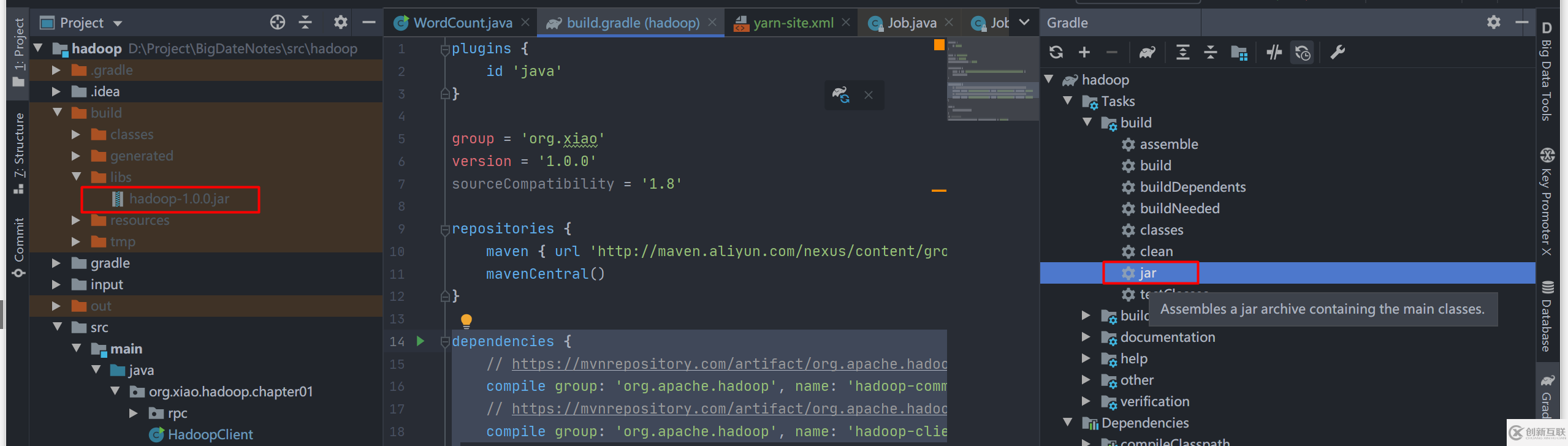Collapse plugins block fold marker
Screen dimensions: 1568x446
coord(445,49)
